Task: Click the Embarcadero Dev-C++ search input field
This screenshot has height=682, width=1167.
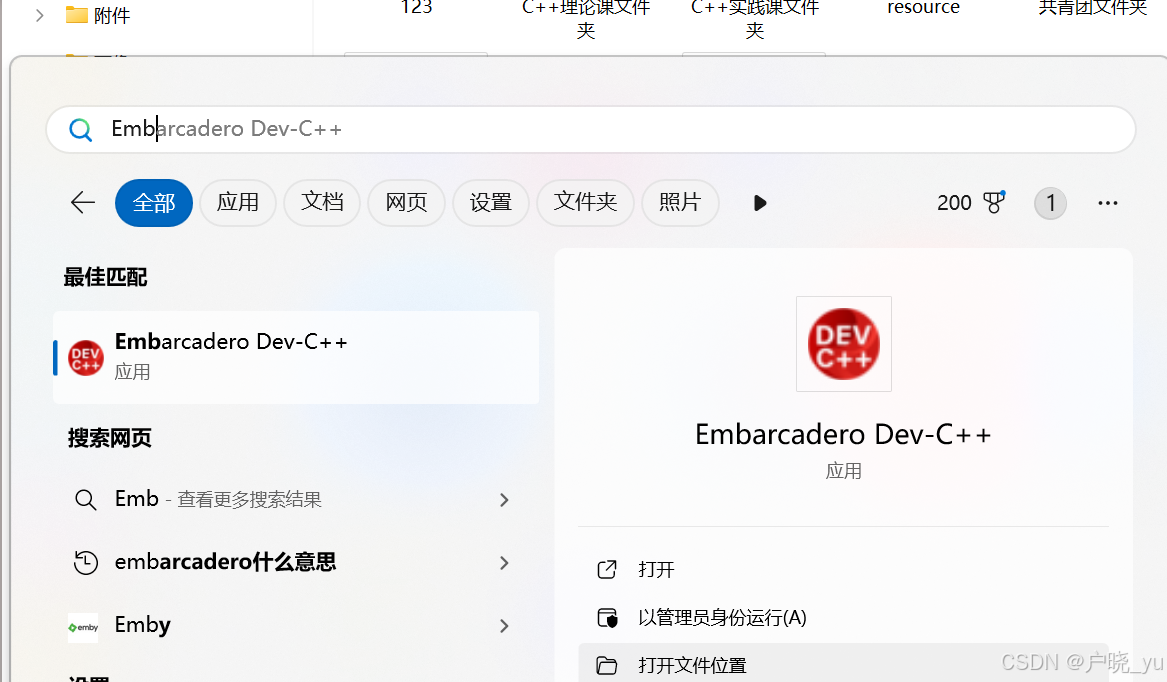Action: point(590,130)
